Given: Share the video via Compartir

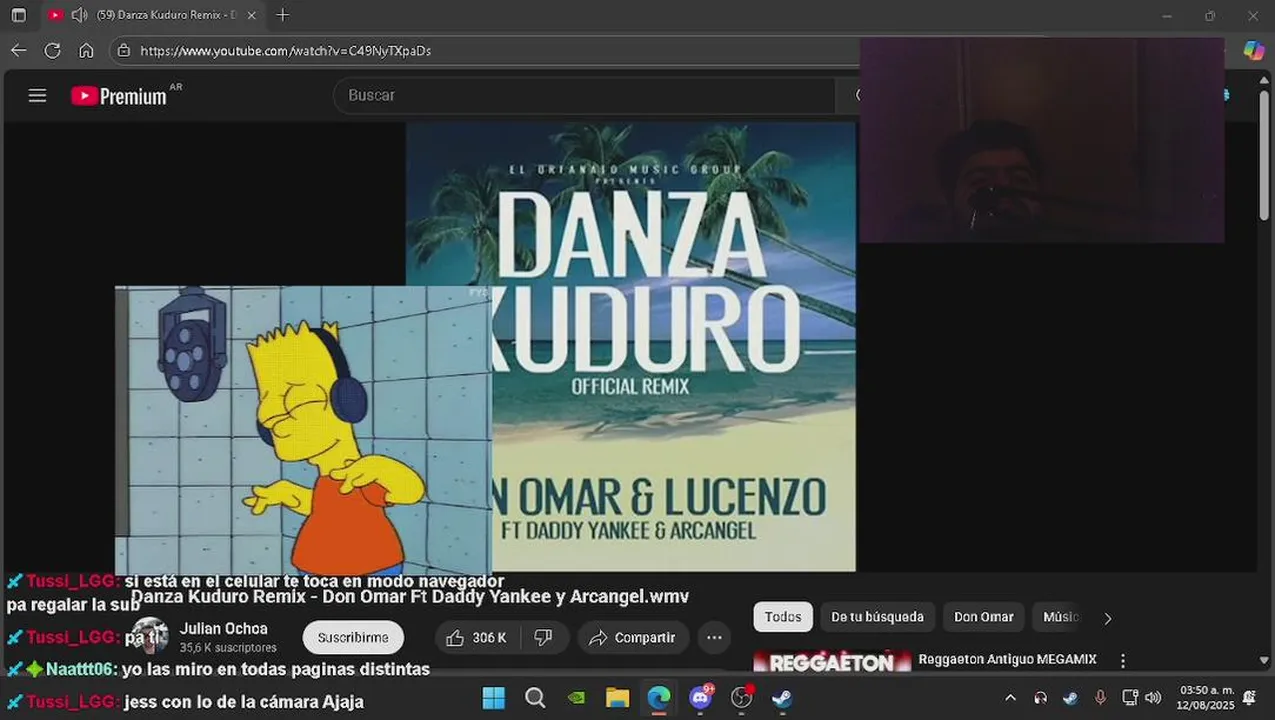Looking at the screenshot, I should [x=632, y=637].
